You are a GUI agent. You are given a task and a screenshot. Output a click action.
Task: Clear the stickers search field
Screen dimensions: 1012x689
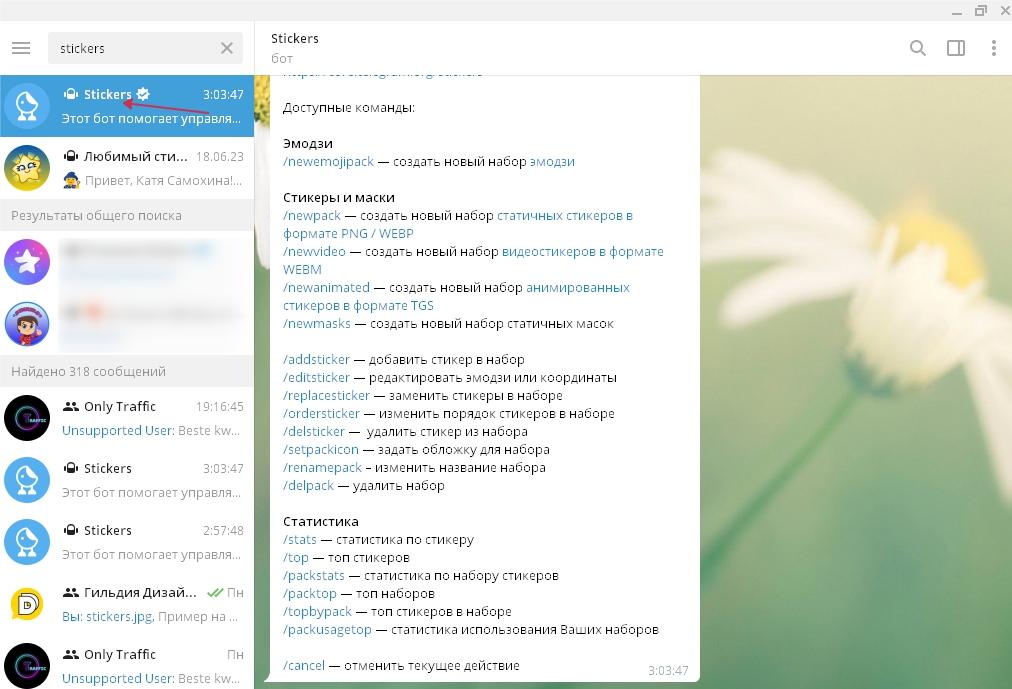click(227, 48)
